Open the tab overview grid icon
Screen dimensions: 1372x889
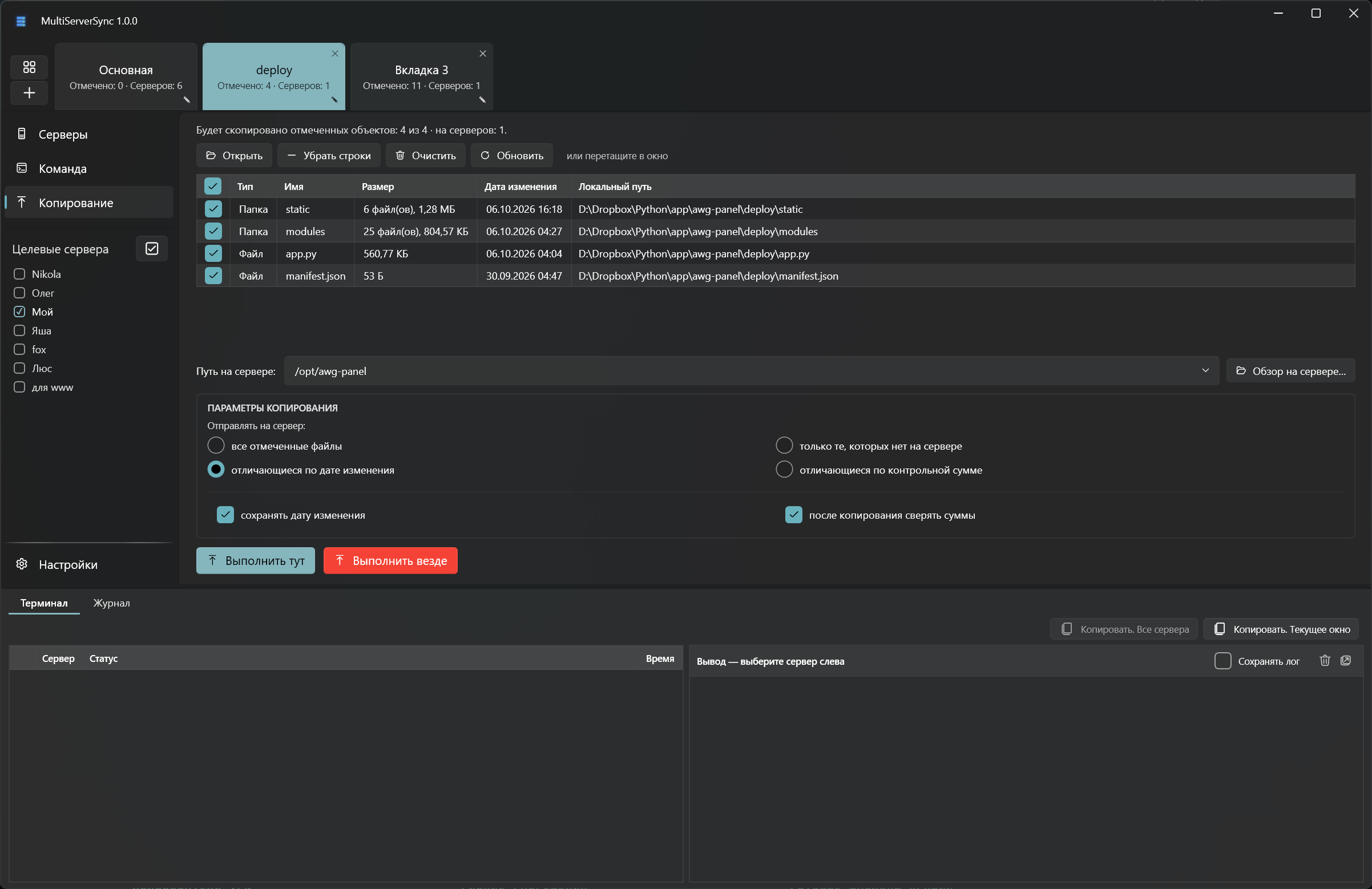pos(29,67)
